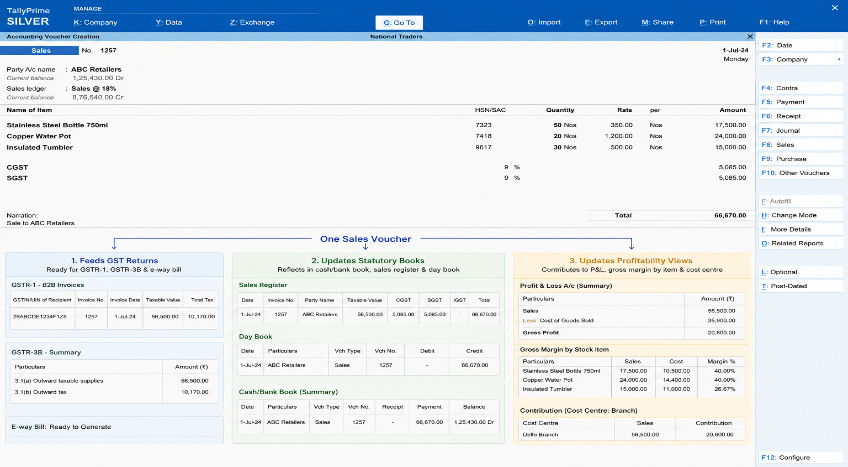Click GSTR-3B - Summary section title

click(46, 352)
